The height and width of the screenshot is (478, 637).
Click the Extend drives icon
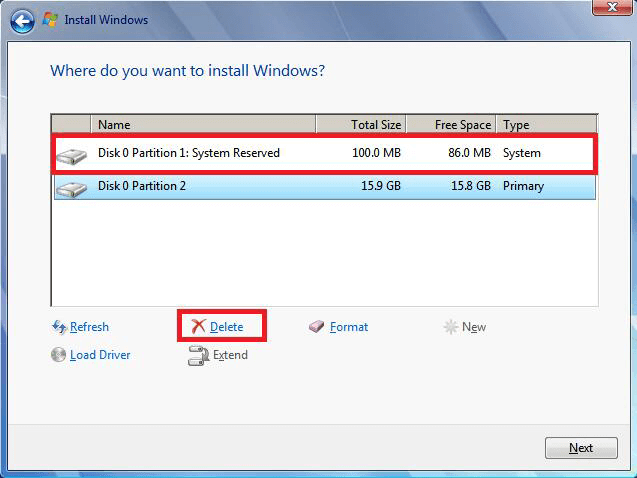(198, 355)
